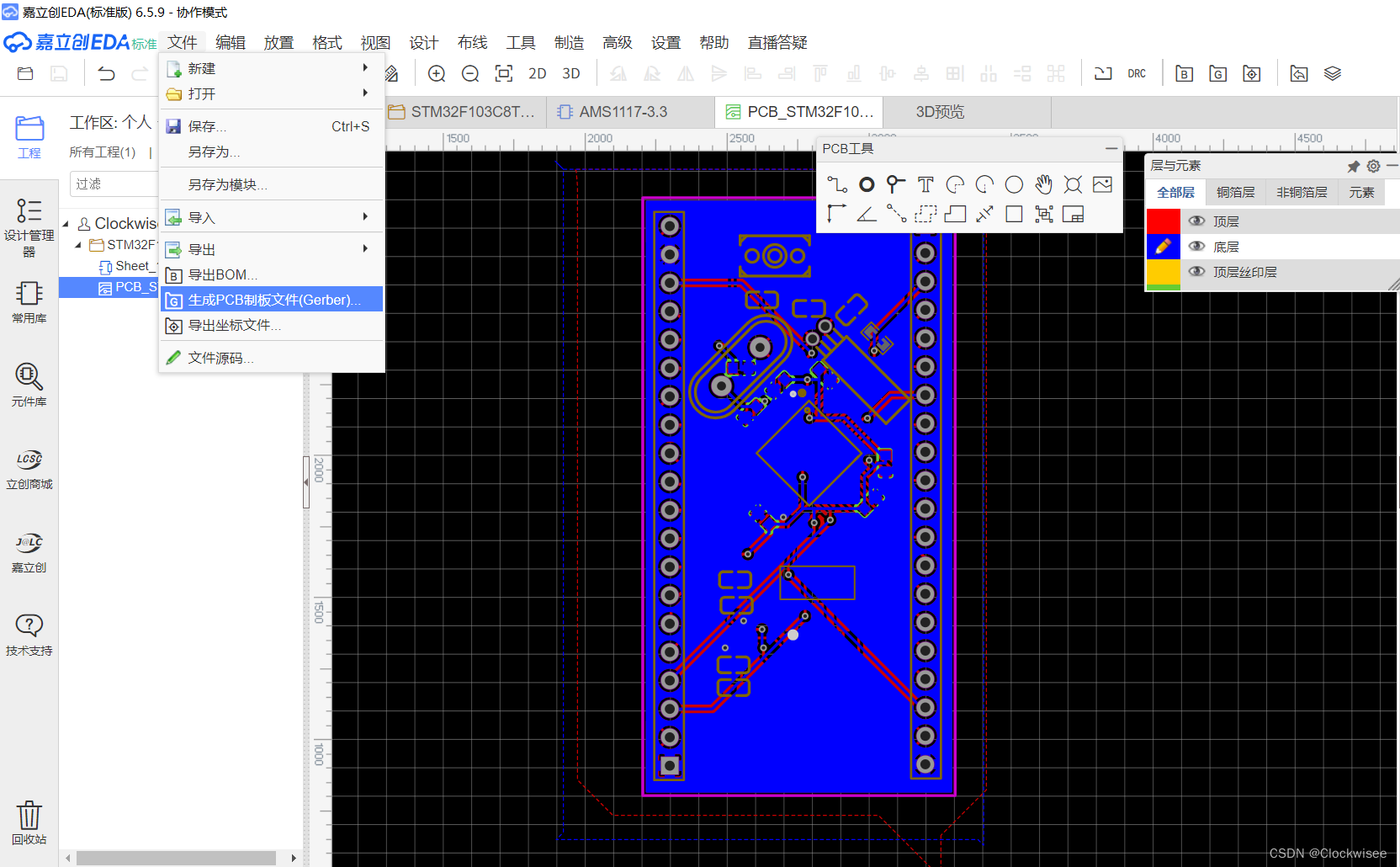Select the Solid region tool in PCB tools
Viewport: 1400px width, 867px height.
(955, 214)
